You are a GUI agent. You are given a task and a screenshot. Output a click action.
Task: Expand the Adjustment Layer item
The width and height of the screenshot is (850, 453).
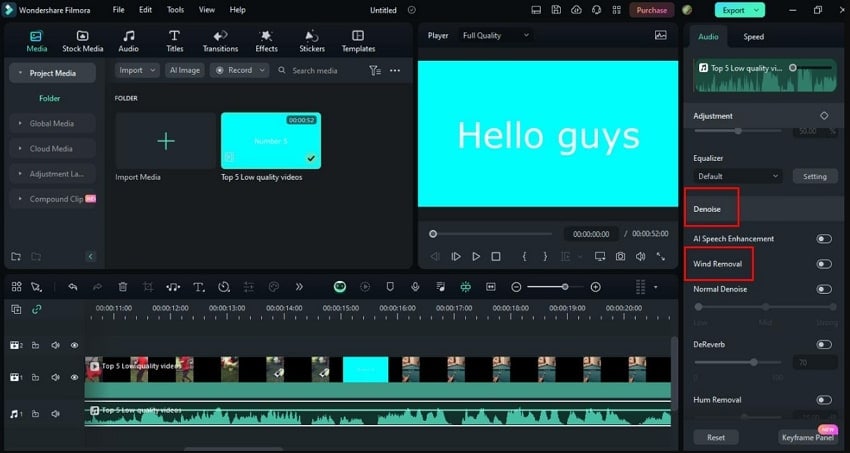[52, 174]
